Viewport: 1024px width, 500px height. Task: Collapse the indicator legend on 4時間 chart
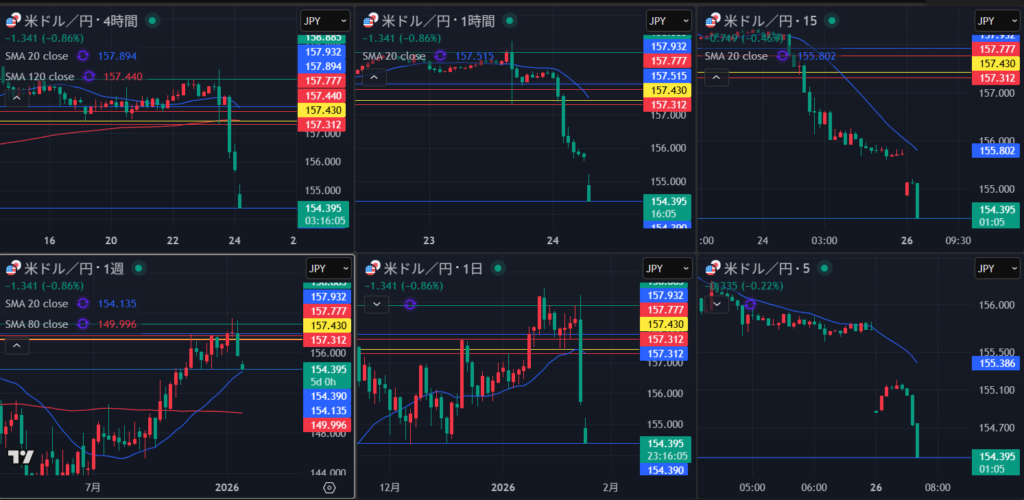click(x=17, y=97)
